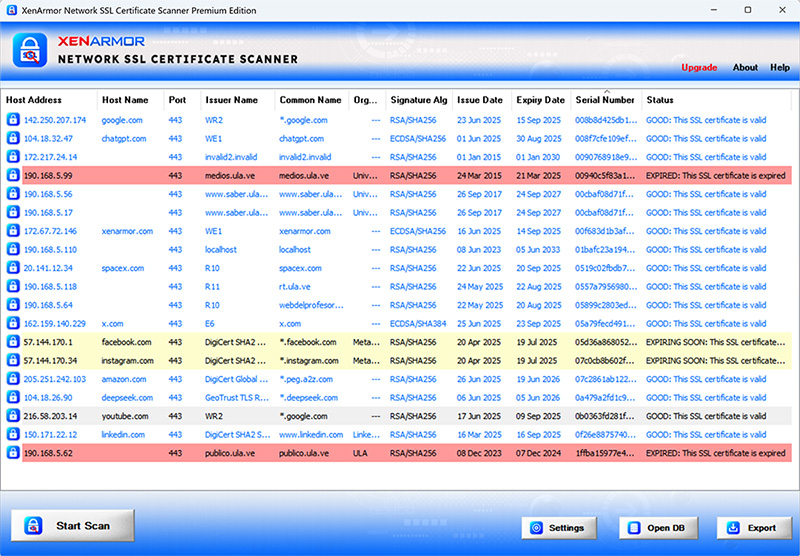Click lock icon for 57.144.170.1 row
The width and height of the screenshot is (800, 556).
click(x=13, y=342)
